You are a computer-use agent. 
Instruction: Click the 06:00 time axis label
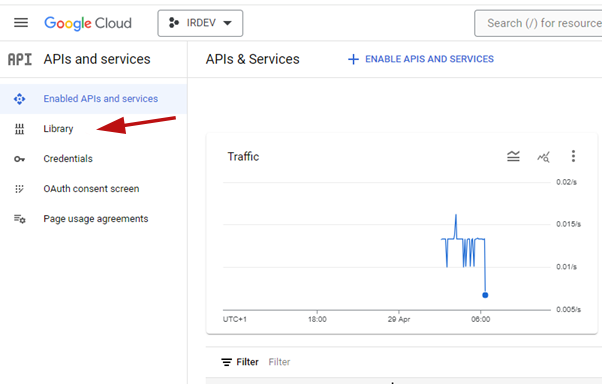481,319
